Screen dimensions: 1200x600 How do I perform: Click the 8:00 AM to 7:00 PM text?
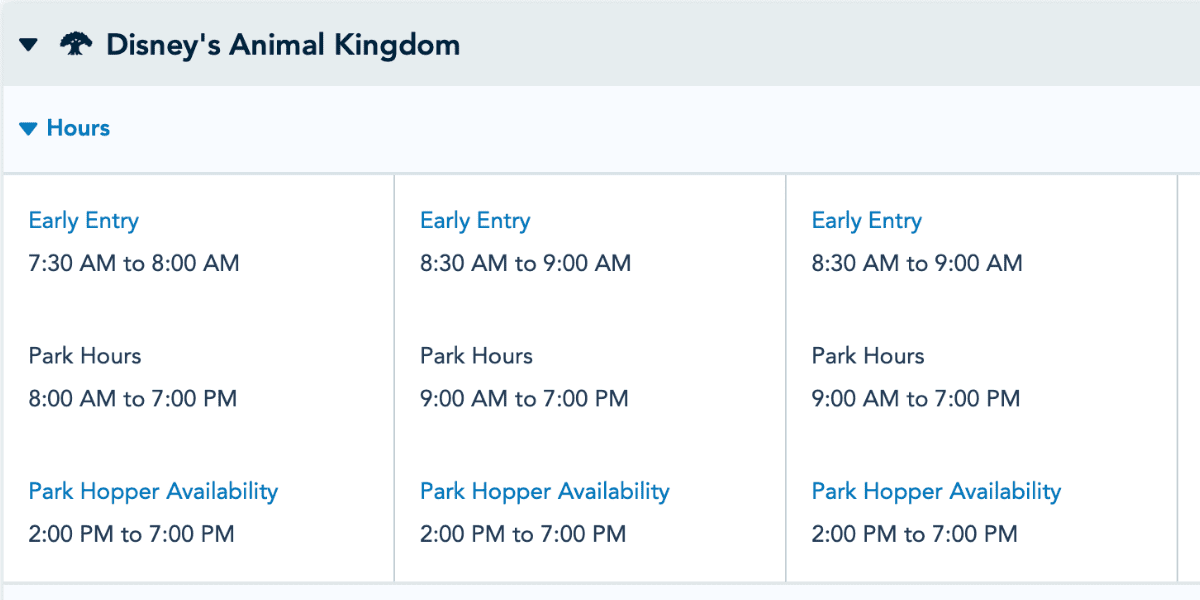(133, 399)
